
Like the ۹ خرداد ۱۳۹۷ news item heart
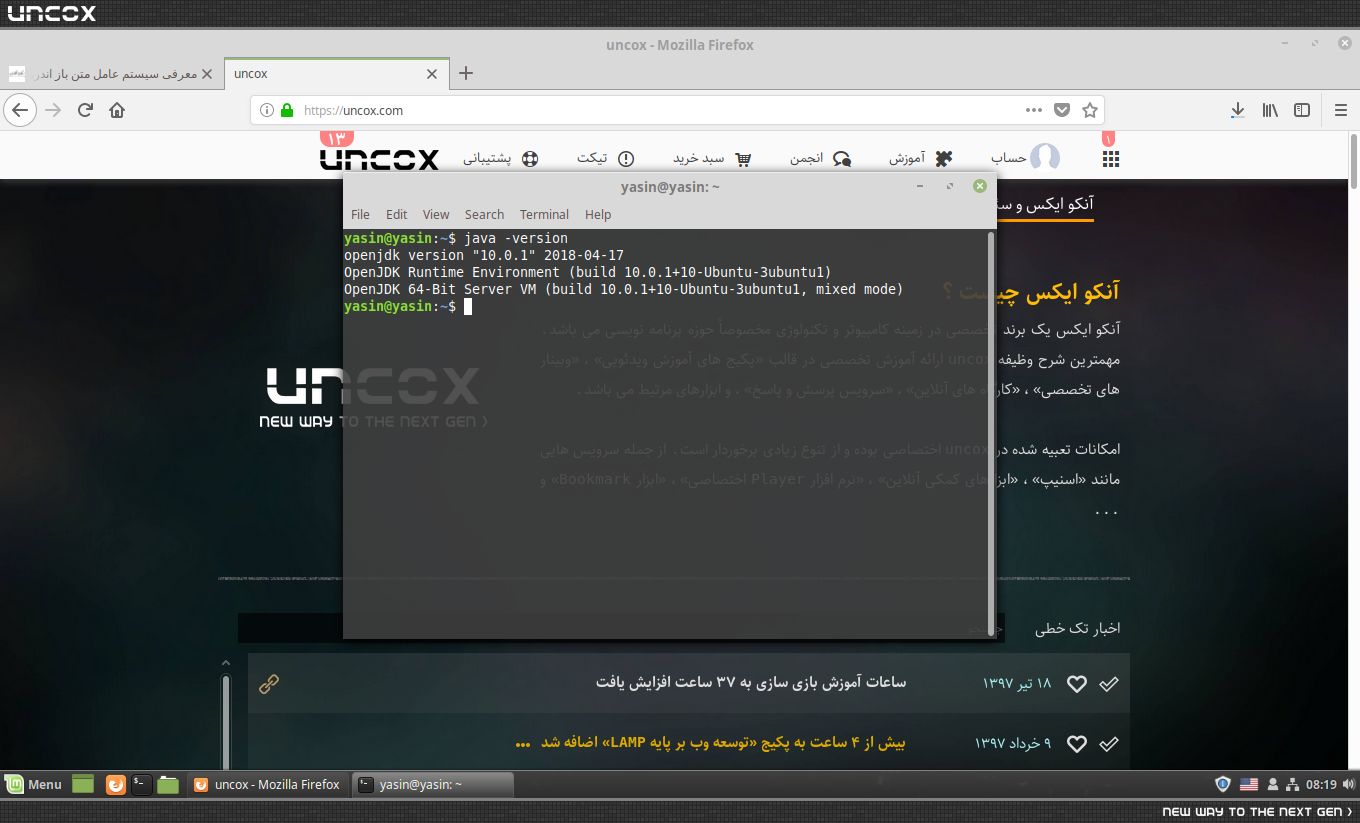point(1077,744)
